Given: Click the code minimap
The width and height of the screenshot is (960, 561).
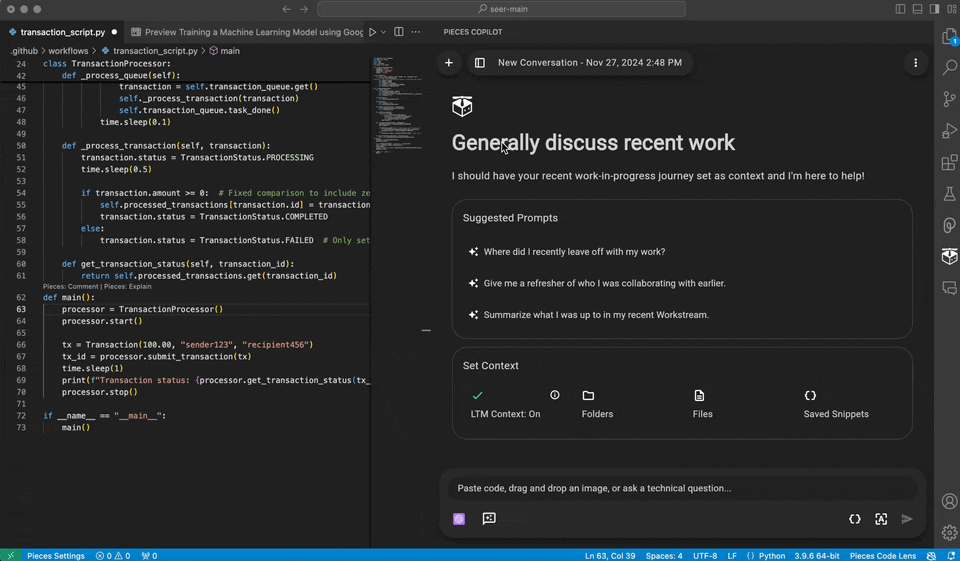Looking at the screenshot, I should click(399, 105).
